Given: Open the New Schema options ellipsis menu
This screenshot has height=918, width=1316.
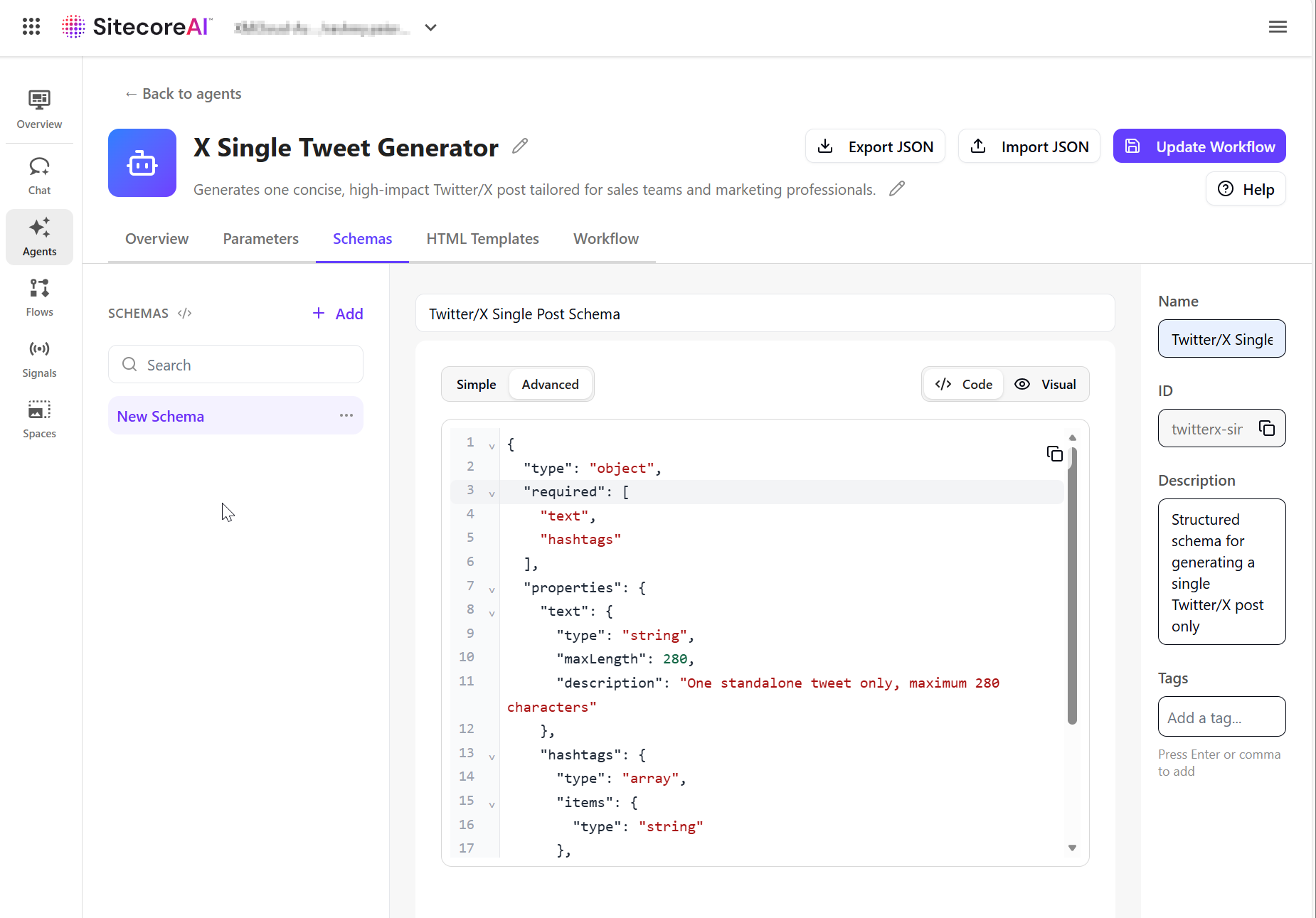Looking at the screenshot, I should coord(346,415).
